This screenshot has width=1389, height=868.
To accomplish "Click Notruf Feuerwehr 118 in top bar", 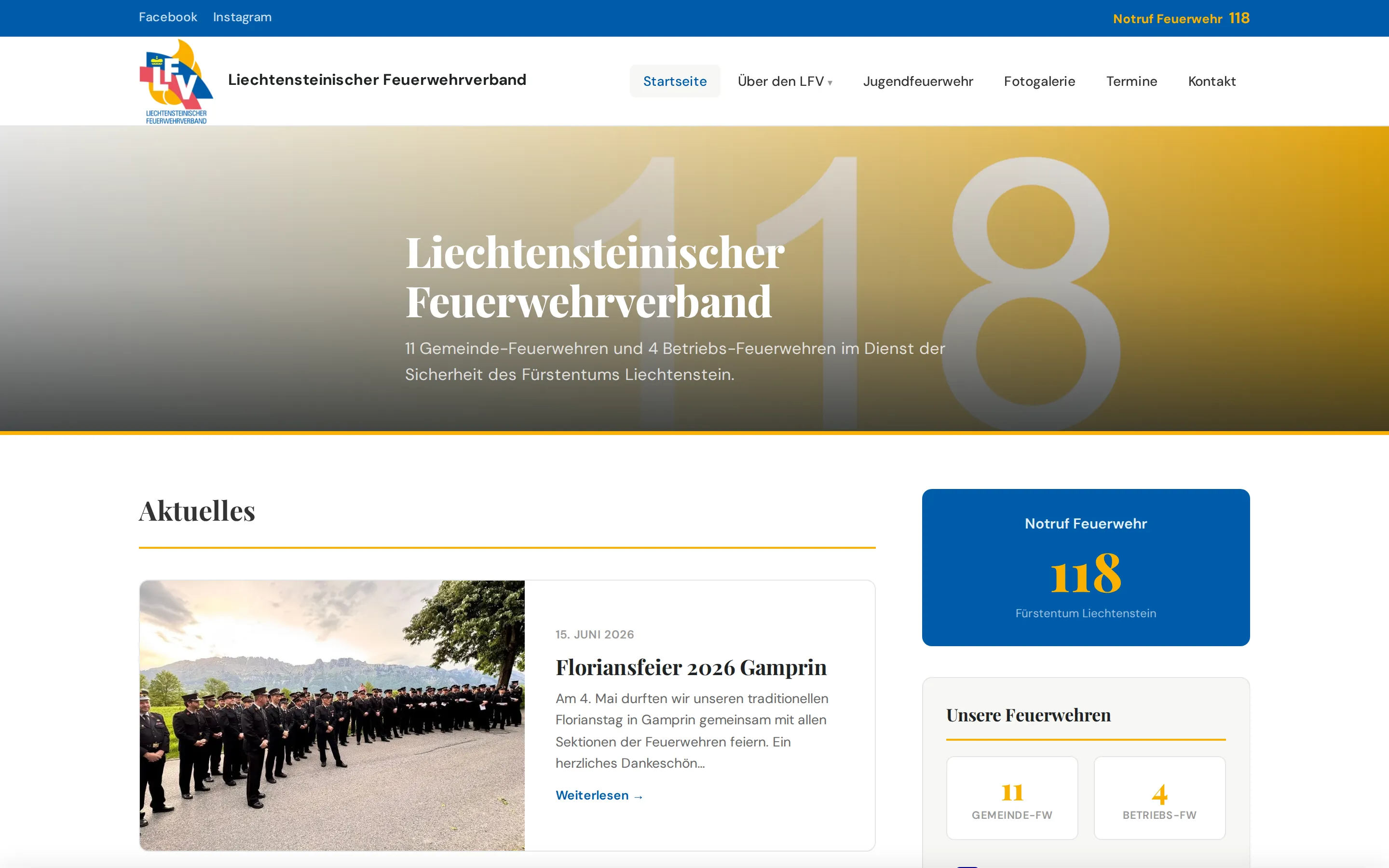I will (x=1181, y=18).
